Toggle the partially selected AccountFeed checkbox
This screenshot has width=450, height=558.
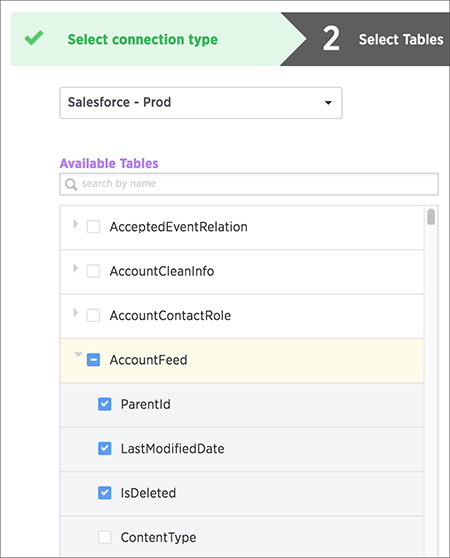pyautogui.click(x=93, y=360)
